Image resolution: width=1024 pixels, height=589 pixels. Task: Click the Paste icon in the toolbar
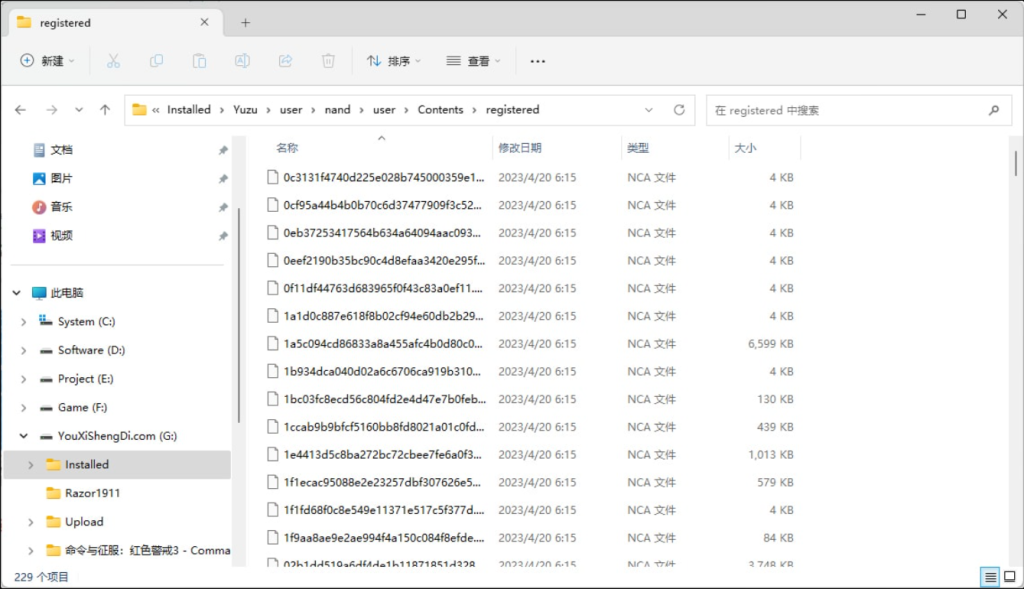pos(199,61)
